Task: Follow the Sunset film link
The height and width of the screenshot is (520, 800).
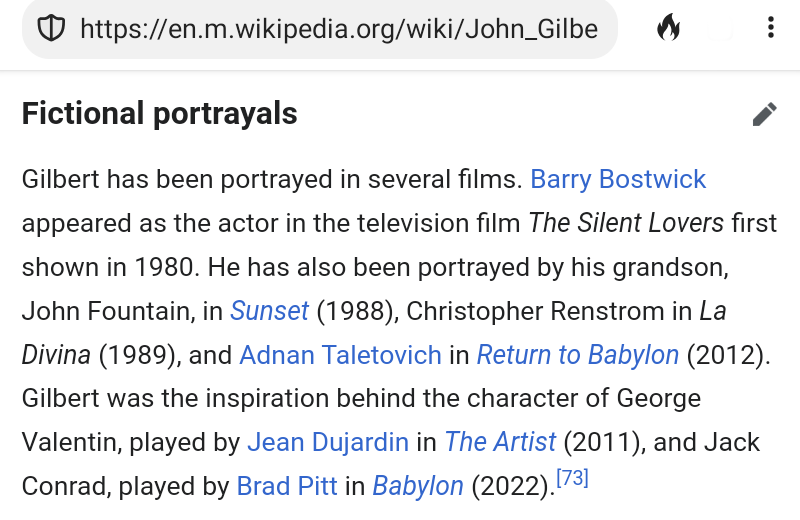Action: (x=269, y=311)
